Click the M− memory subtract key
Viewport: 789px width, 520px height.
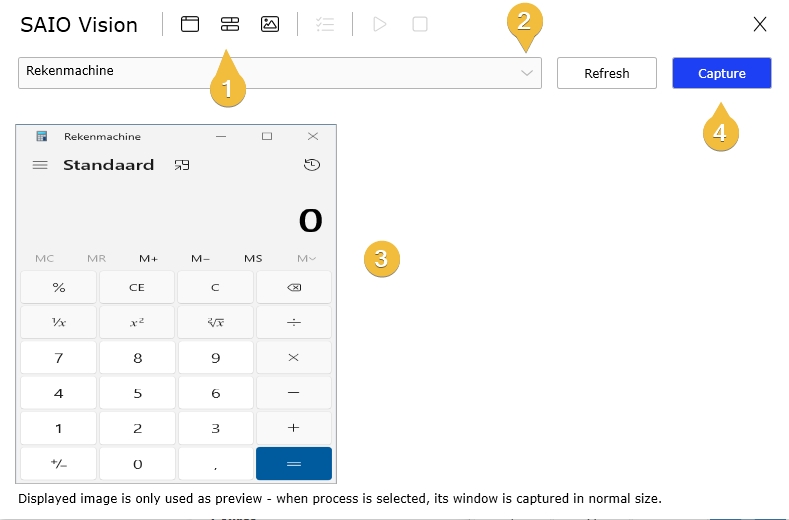point(200,258)
